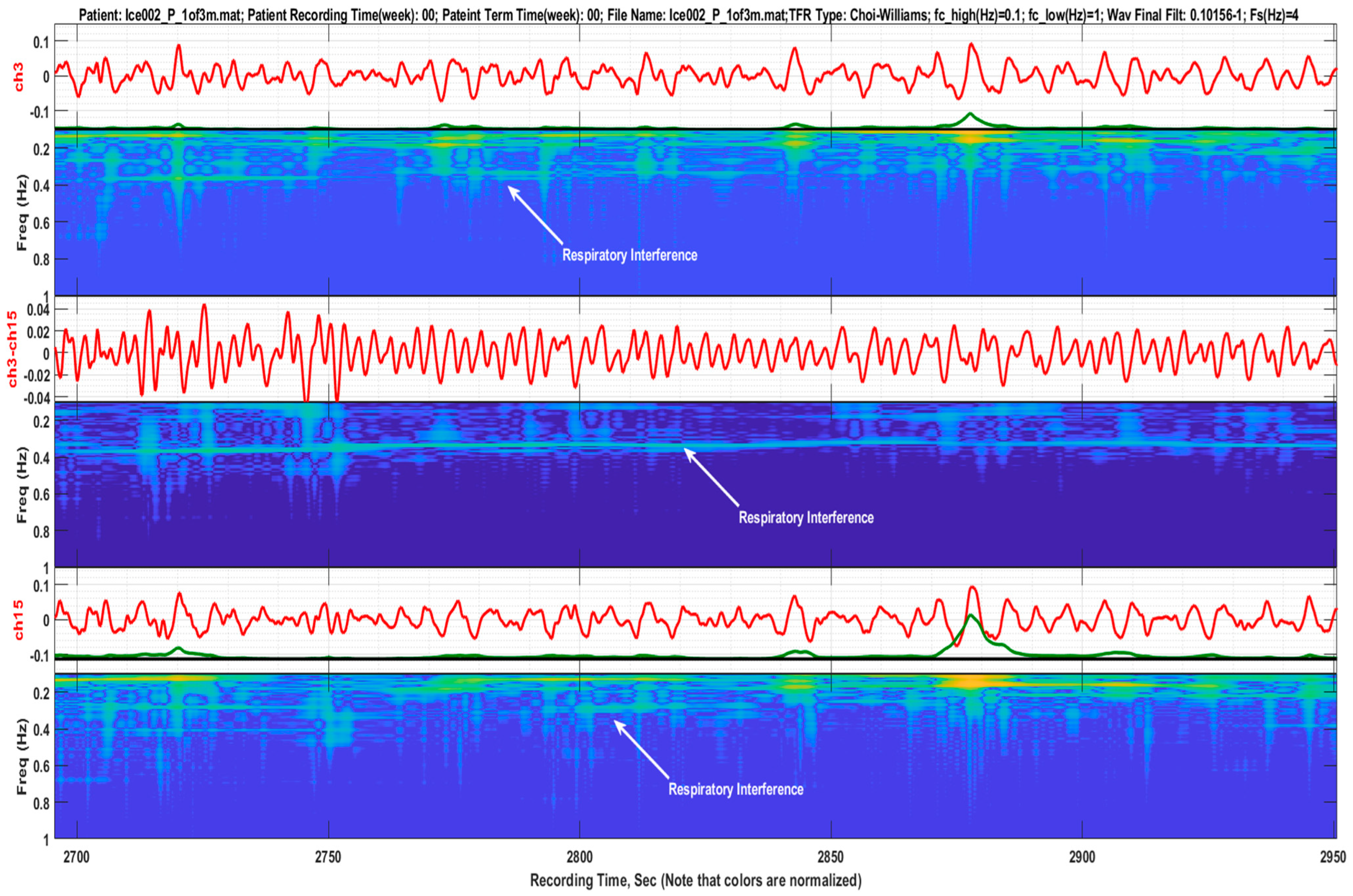Click the 2700 tick on time axis
1353x896 pixels.
pyautogui.click(x=77, y=856)
